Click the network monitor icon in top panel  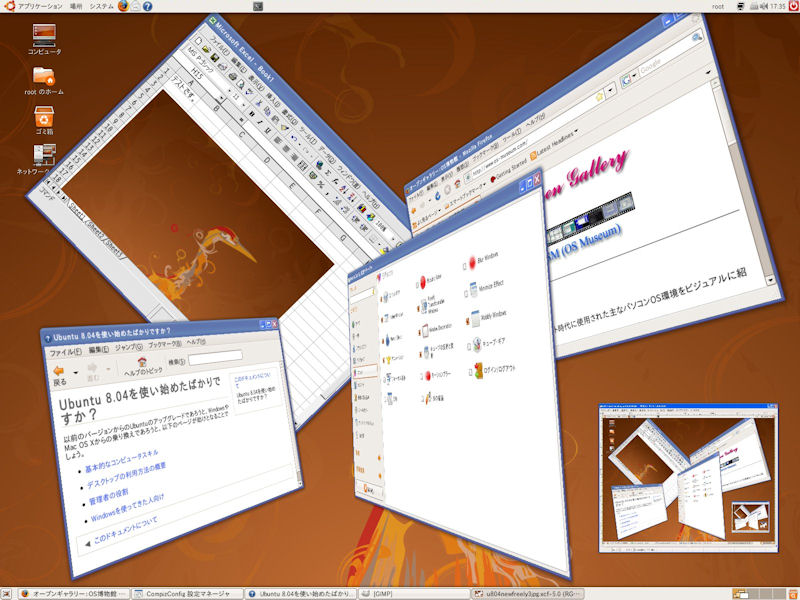click(x=741, y=6)
